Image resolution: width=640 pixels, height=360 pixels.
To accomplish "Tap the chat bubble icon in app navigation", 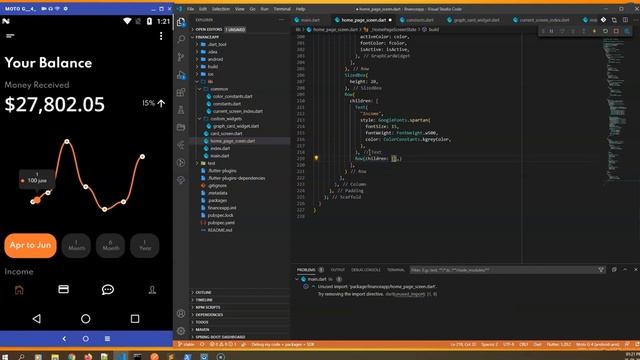I will coord(108,290).
